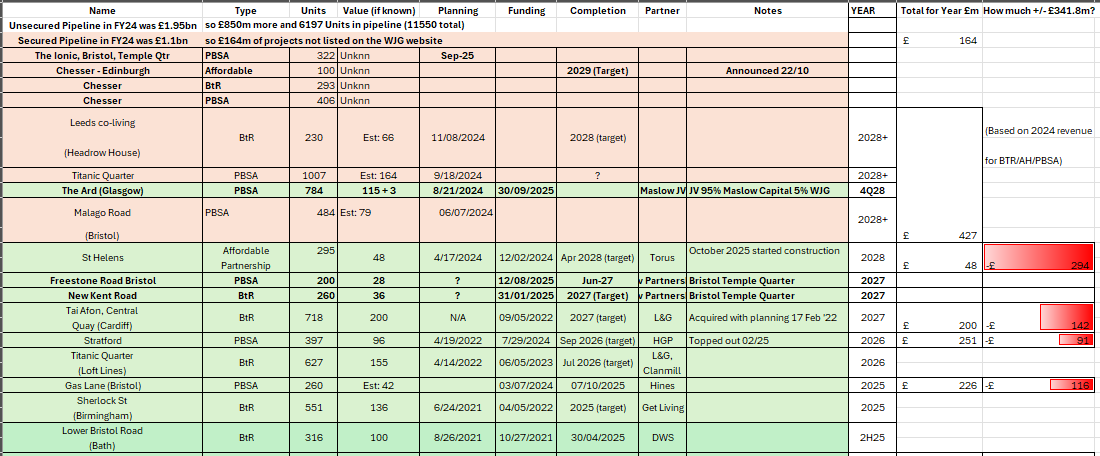
Task: Select the 'Notes' column header
Action: click(767, 11)
